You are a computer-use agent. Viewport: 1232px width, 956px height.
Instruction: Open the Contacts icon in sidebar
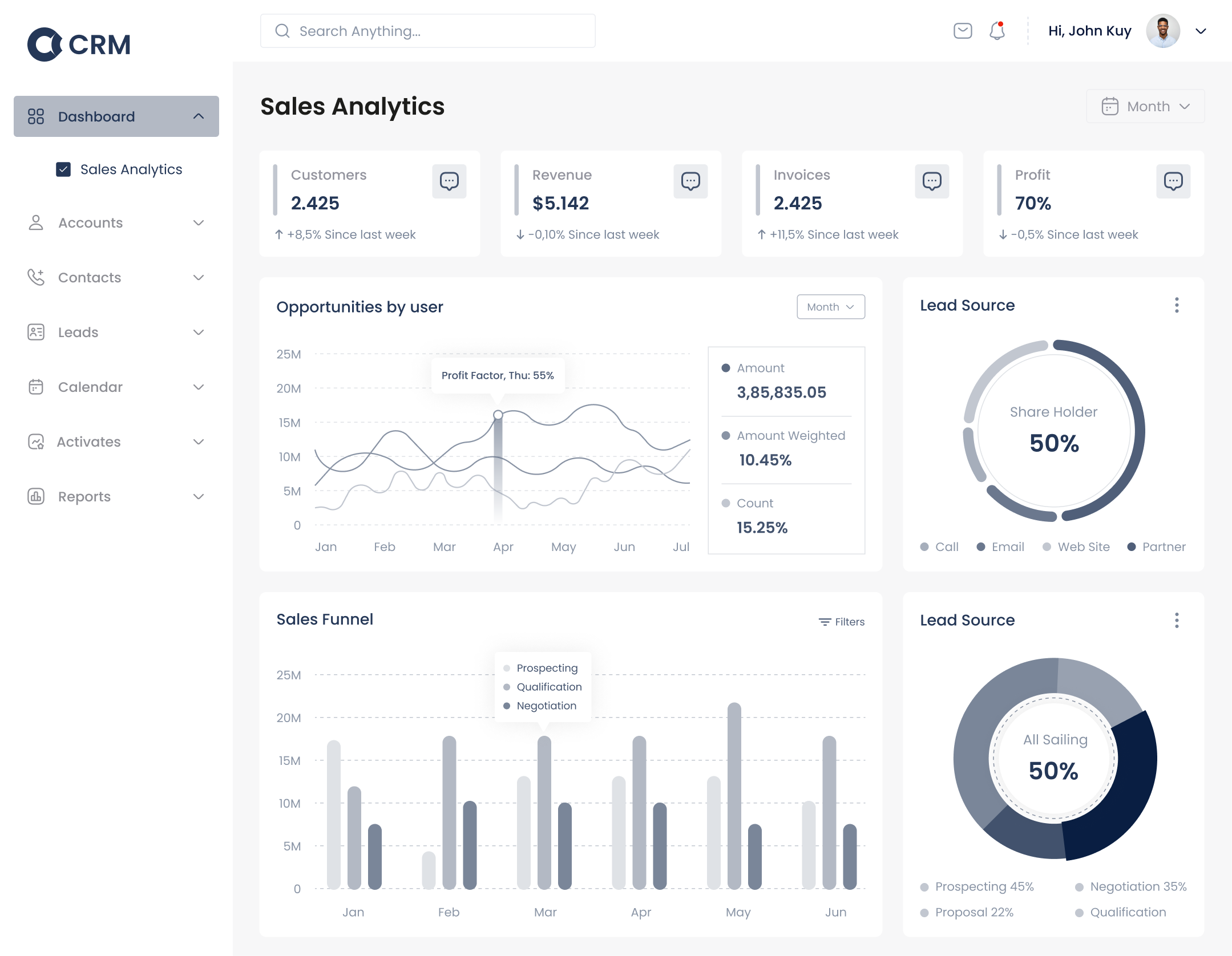click(35, 277)
